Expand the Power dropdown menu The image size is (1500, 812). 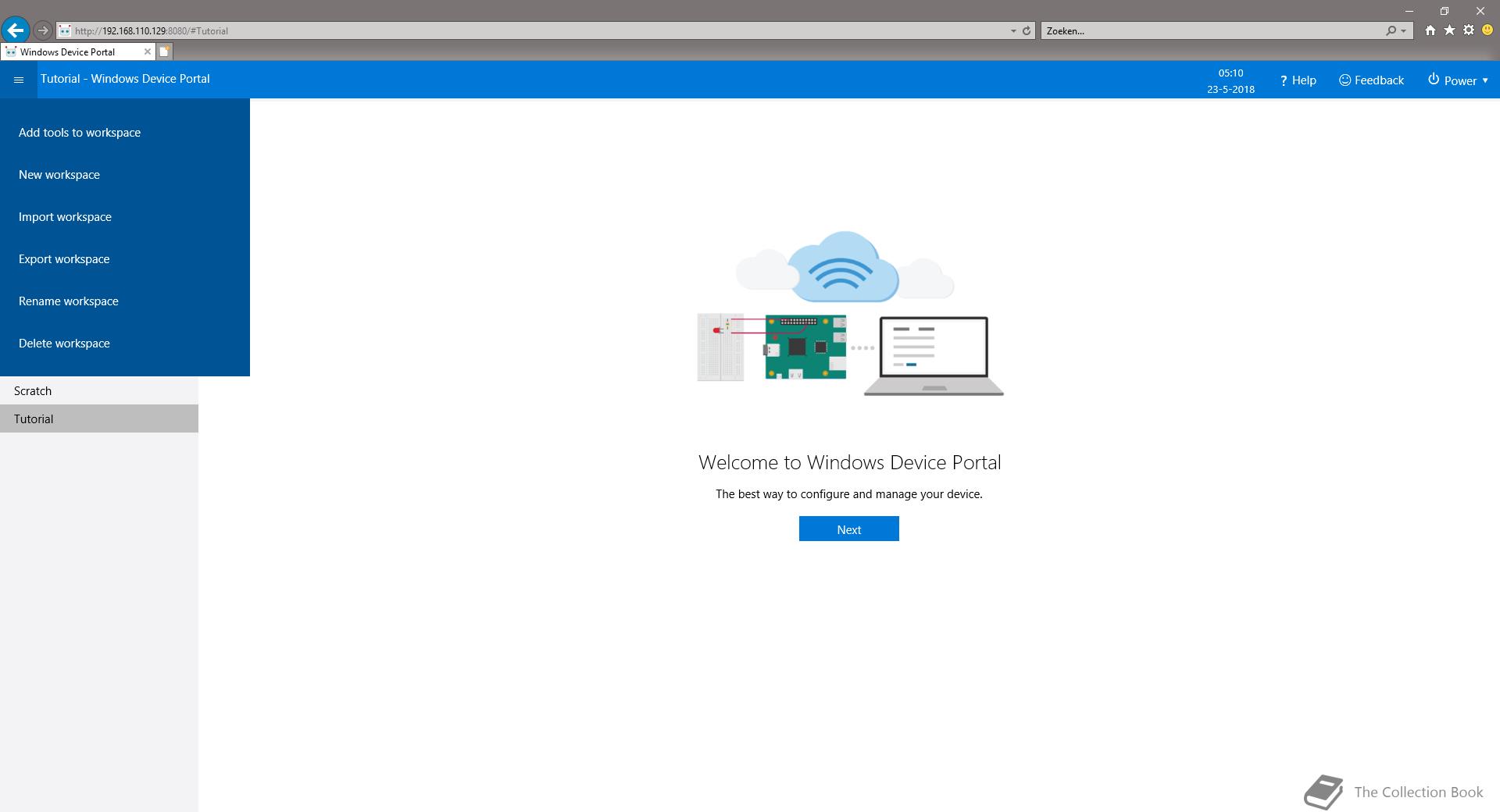1458,80
